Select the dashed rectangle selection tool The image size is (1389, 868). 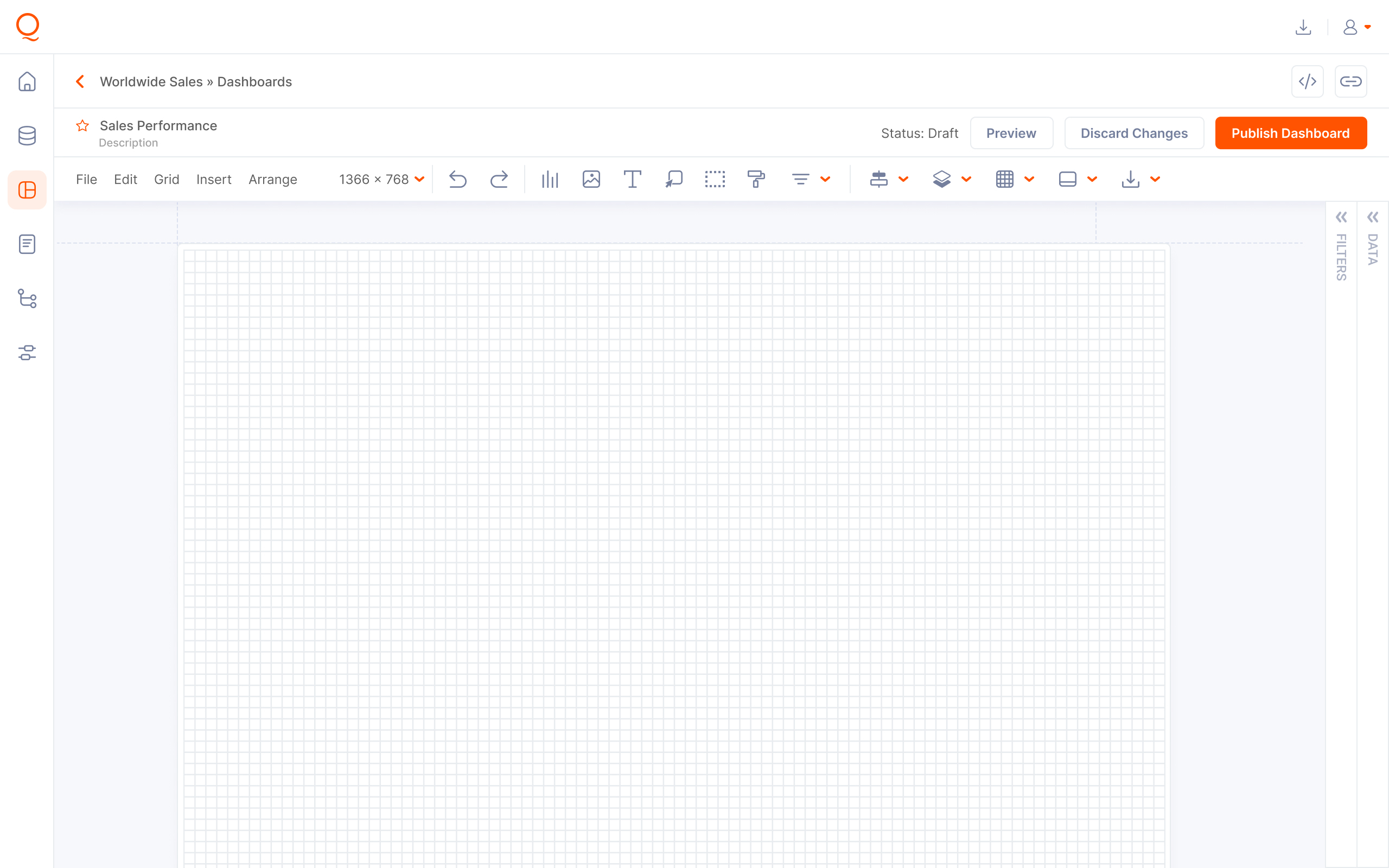(x=715, y=179)
